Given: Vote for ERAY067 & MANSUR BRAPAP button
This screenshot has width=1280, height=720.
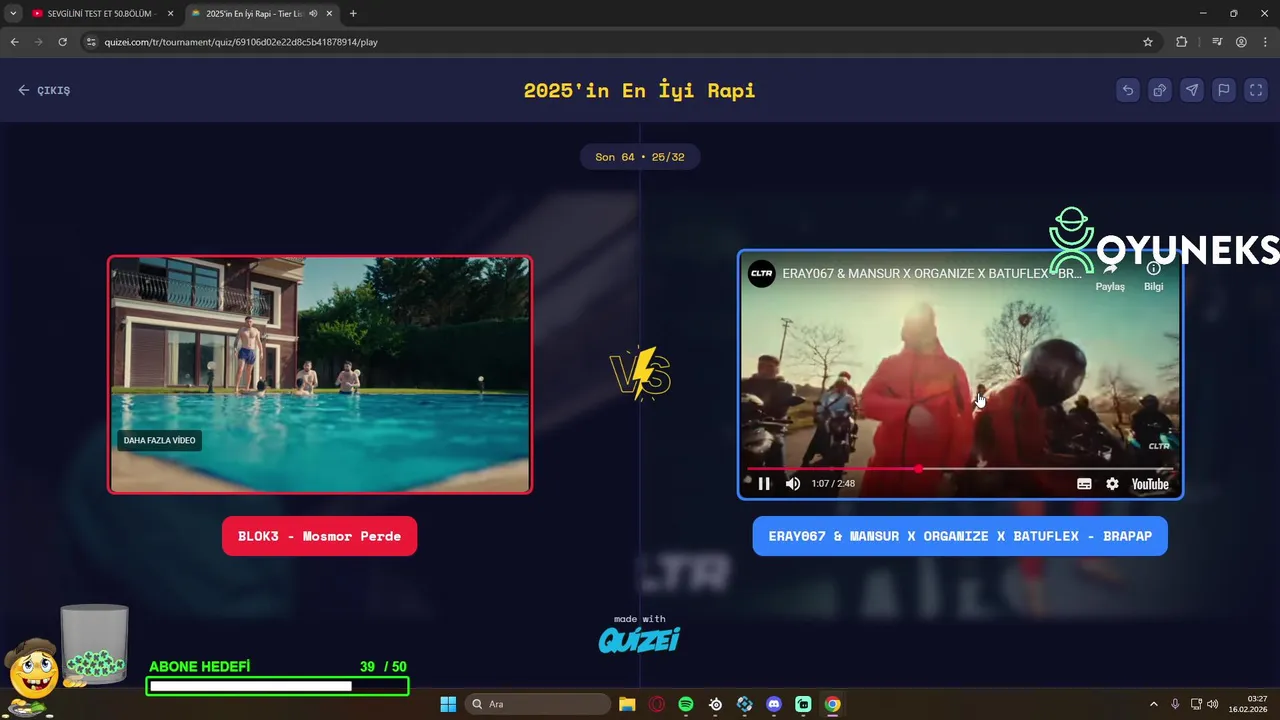Looking at the screenshot, I should 960,536.
